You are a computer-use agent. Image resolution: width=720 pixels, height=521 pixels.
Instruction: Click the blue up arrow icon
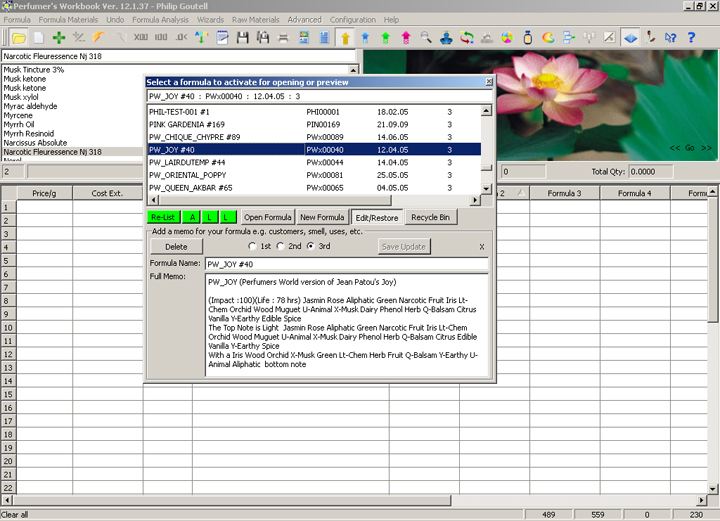pos(365,38)
